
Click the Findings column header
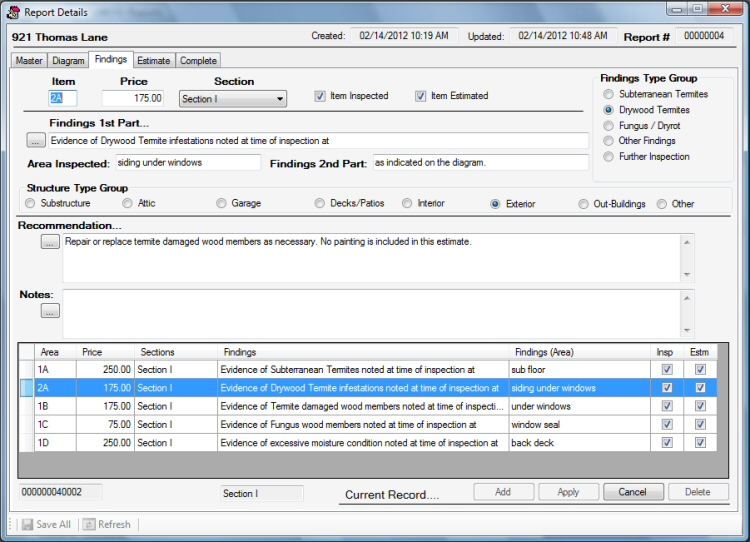pos(363,353)
